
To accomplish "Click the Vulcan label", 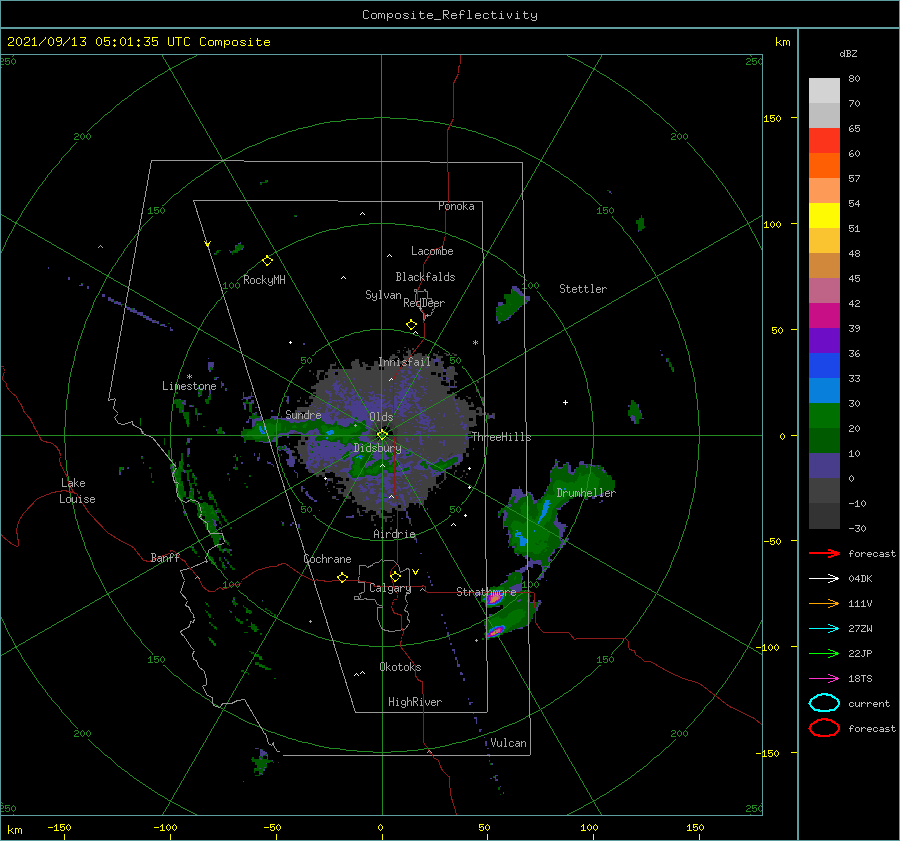I will [x=509, y=743].
